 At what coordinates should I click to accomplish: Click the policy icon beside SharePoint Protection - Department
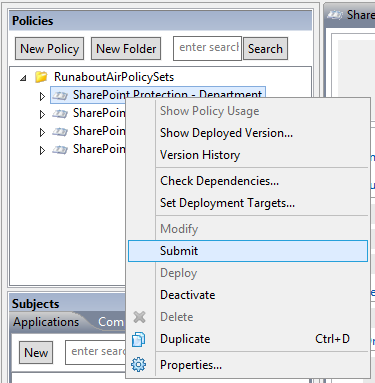pos(60,96)
